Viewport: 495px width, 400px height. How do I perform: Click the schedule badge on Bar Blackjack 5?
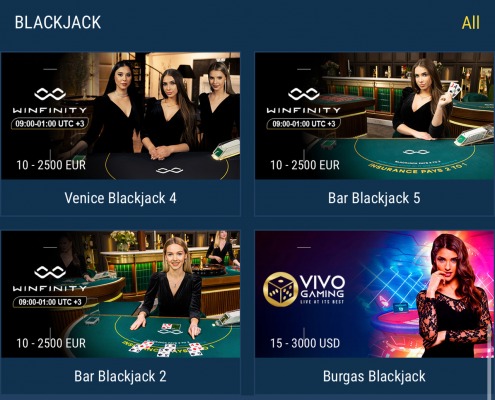tap(304, 124)
